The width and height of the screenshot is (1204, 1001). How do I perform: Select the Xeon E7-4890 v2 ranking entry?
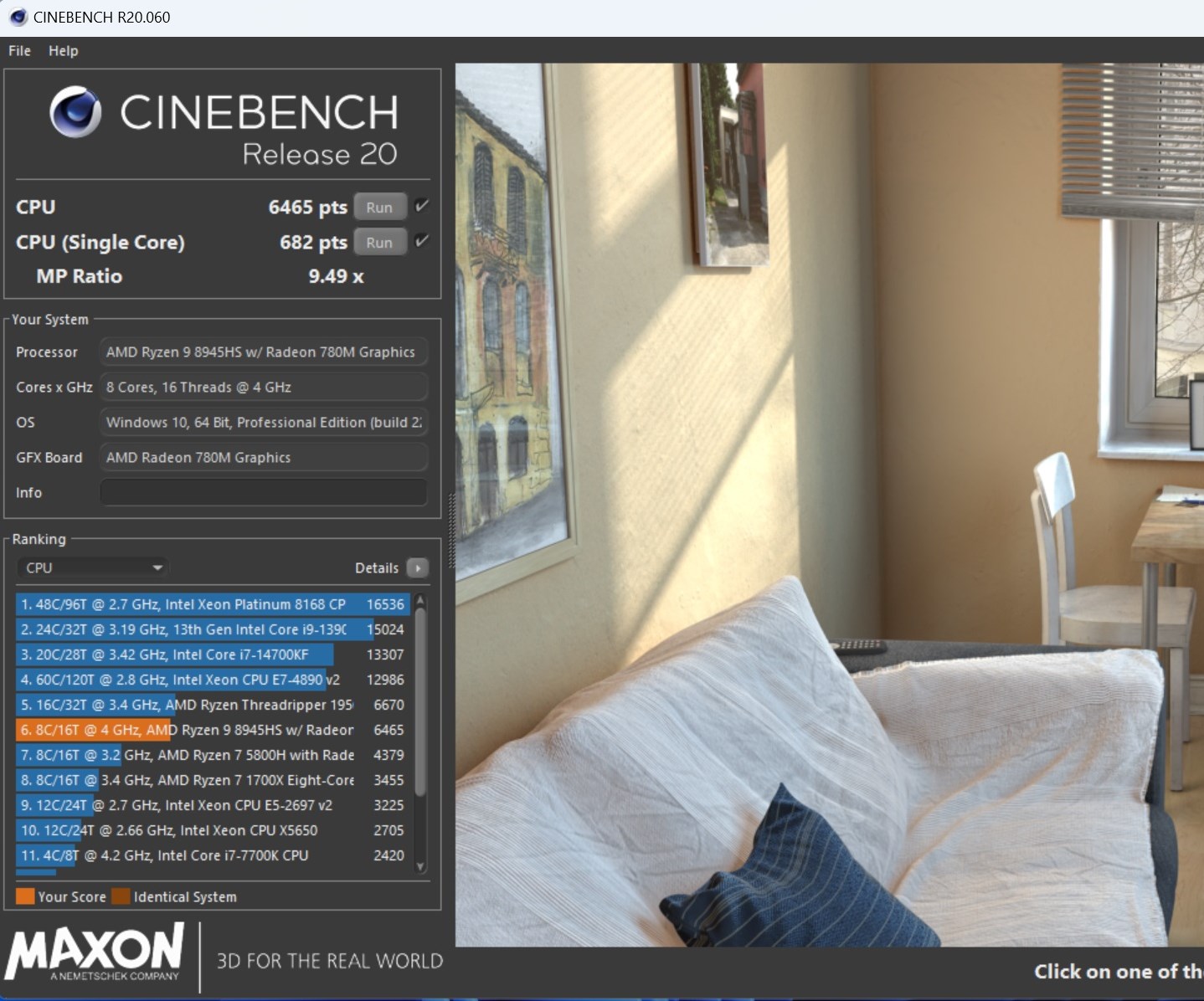213,680
